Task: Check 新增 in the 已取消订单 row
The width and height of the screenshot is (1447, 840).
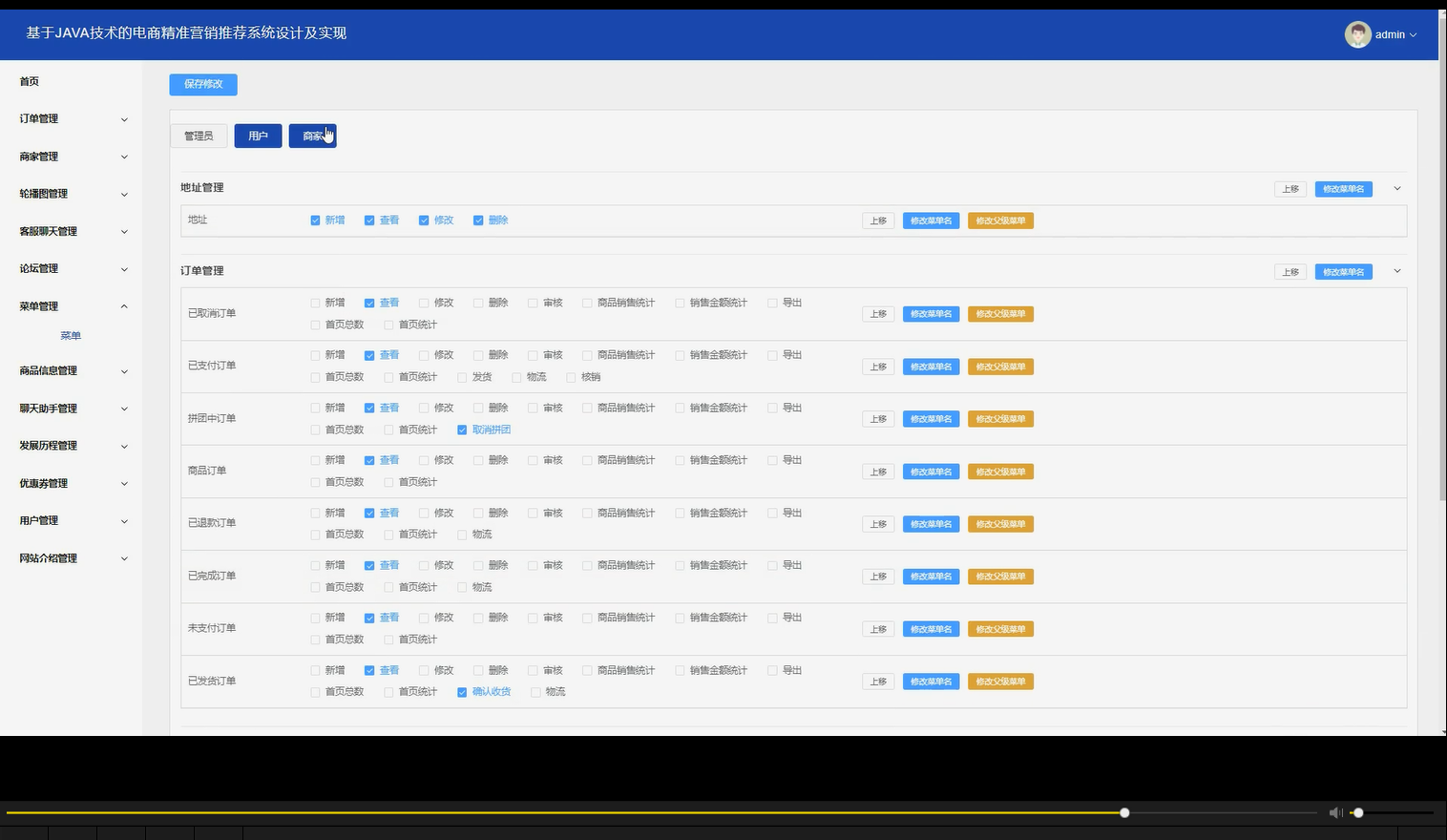Action: point(315,303)
